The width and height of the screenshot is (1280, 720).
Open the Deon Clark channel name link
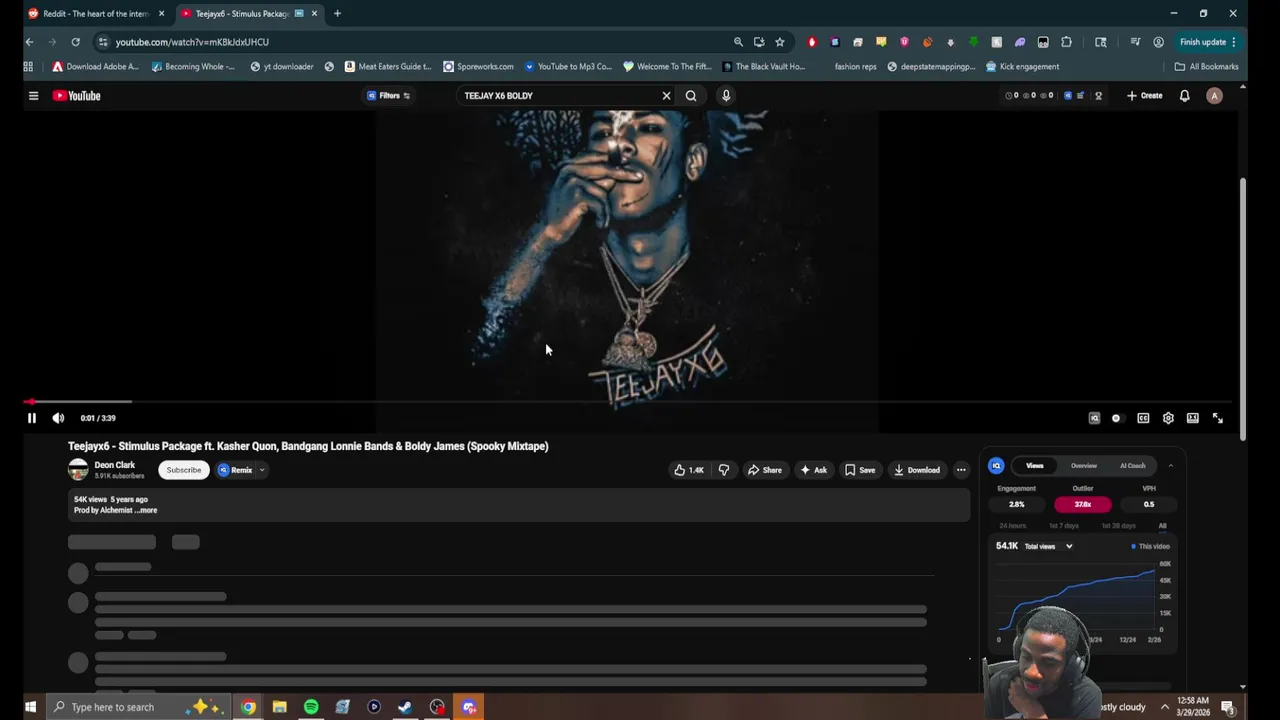tap(114, 465)
